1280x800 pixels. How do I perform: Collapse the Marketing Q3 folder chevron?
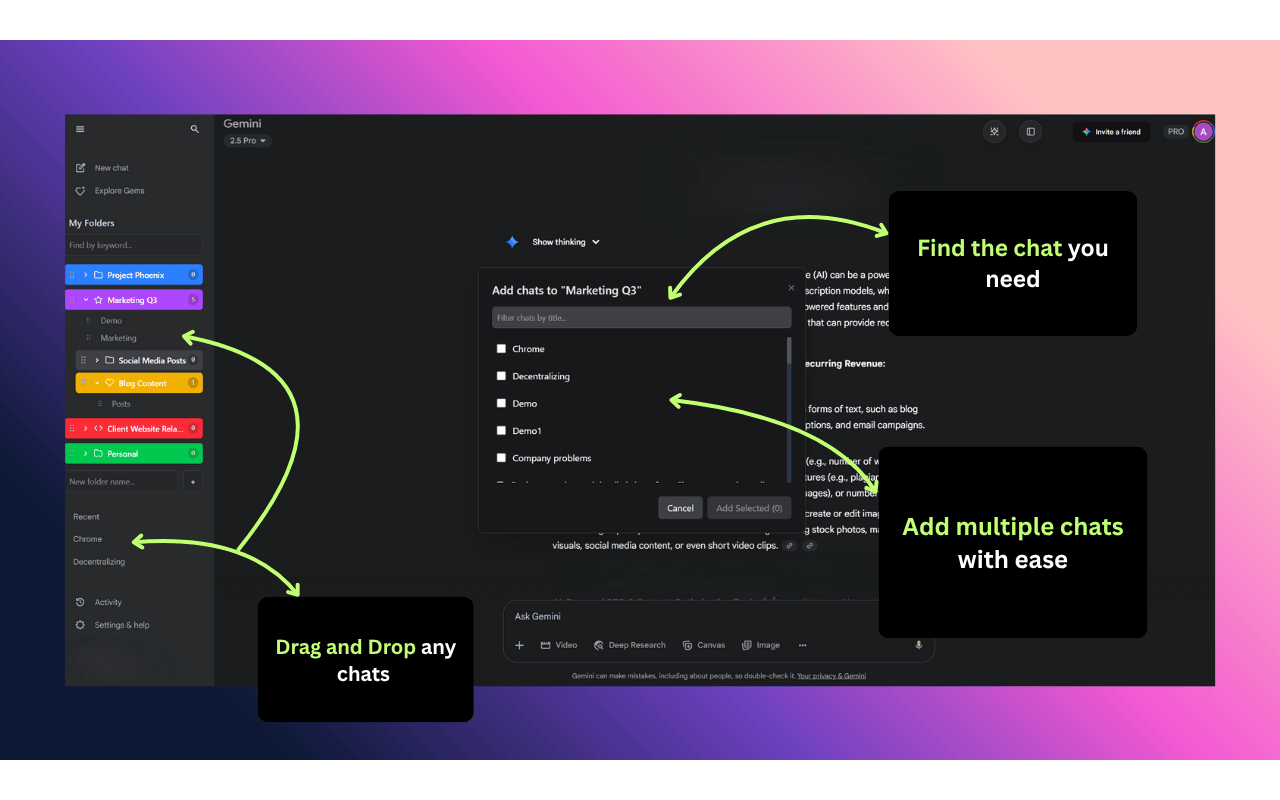(x=86, y=300)
